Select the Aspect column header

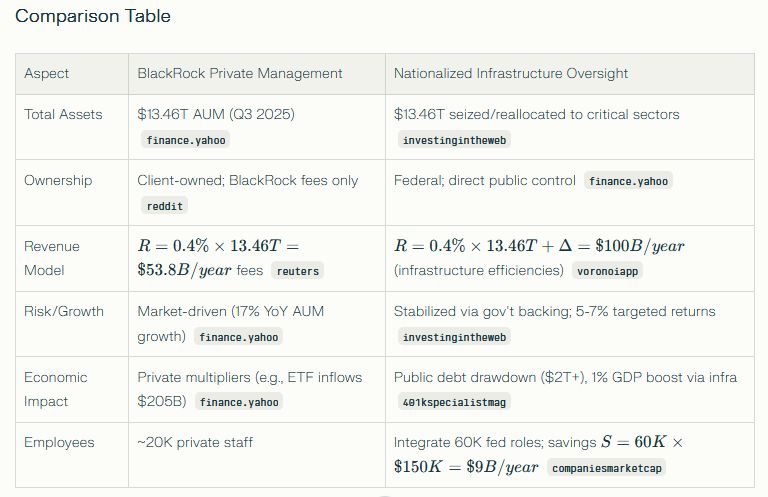point(47,73)
